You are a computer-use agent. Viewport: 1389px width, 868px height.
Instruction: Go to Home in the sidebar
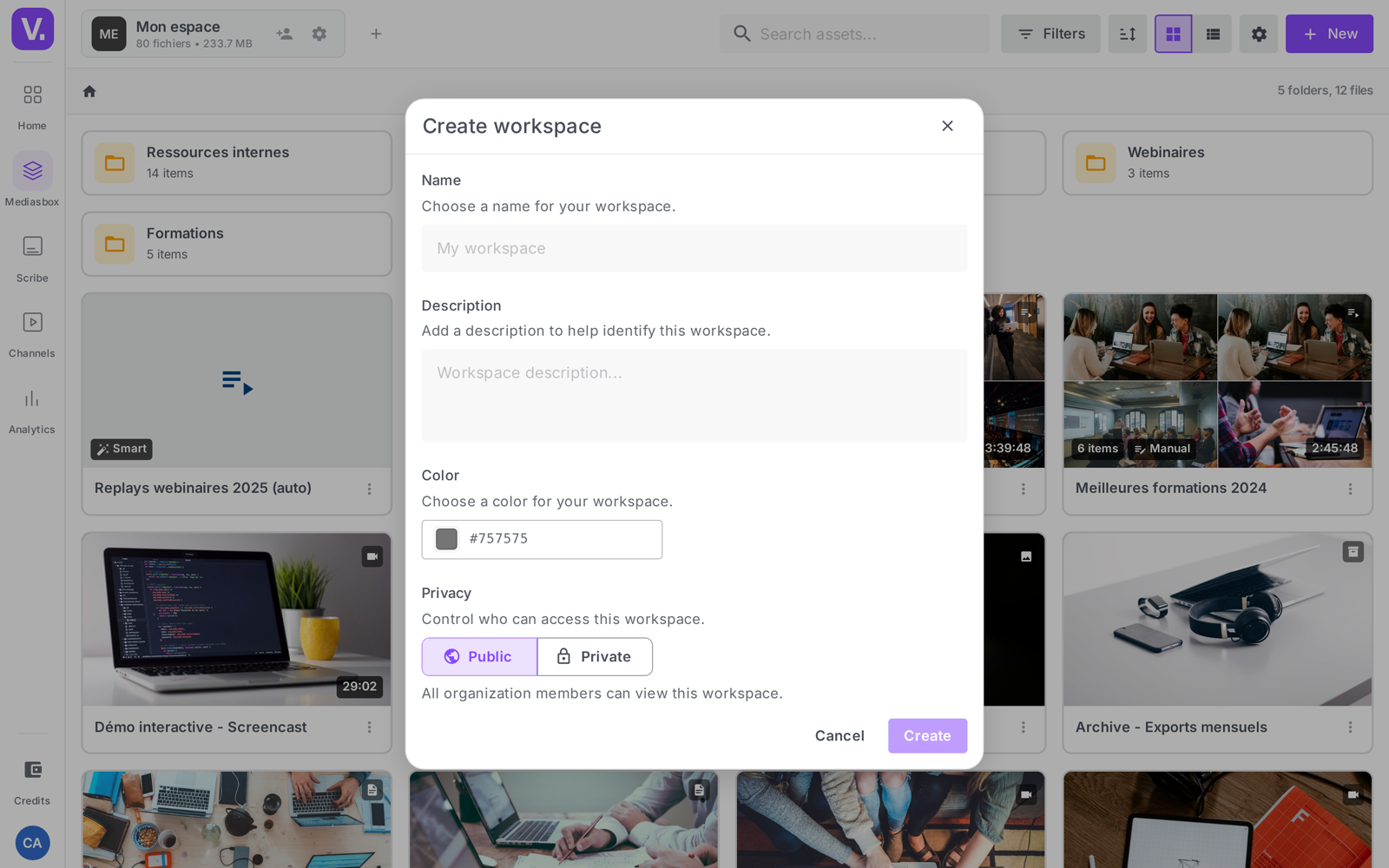[x=32, y=106]
